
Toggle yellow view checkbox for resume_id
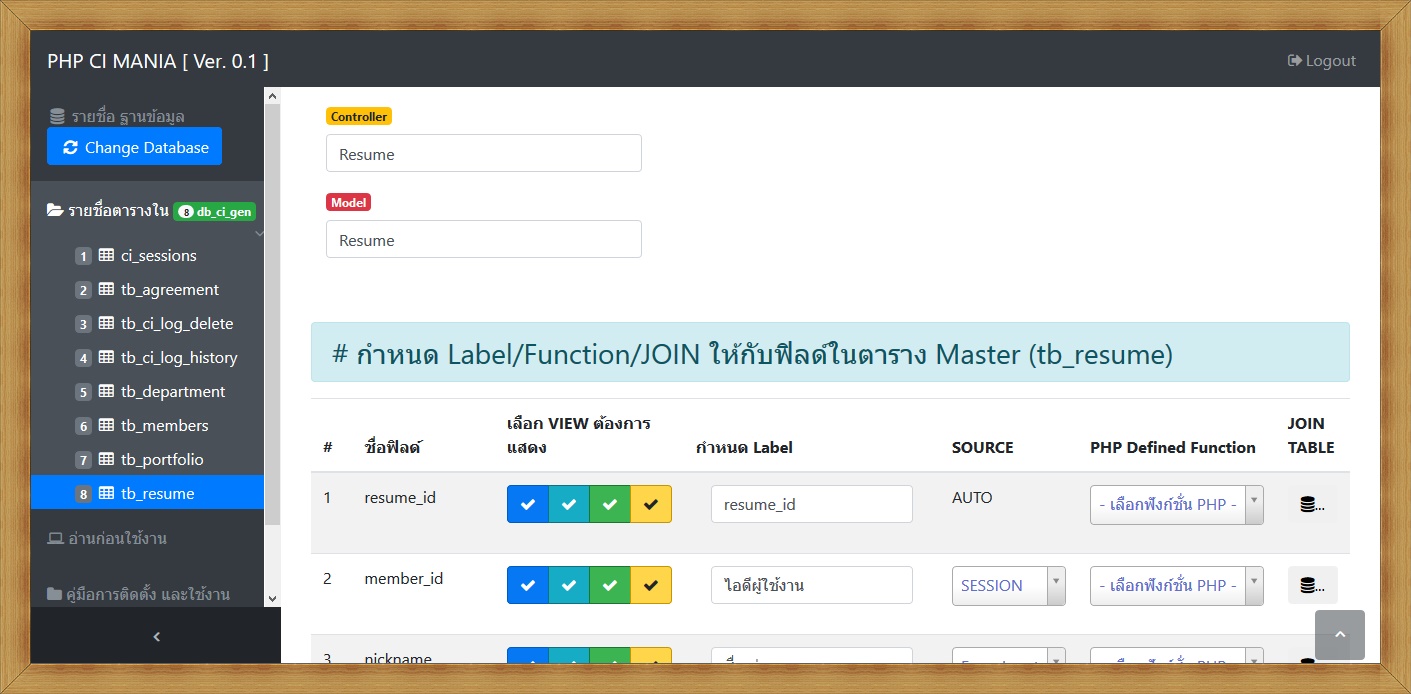pyautogui.click(x=651, y=504)
